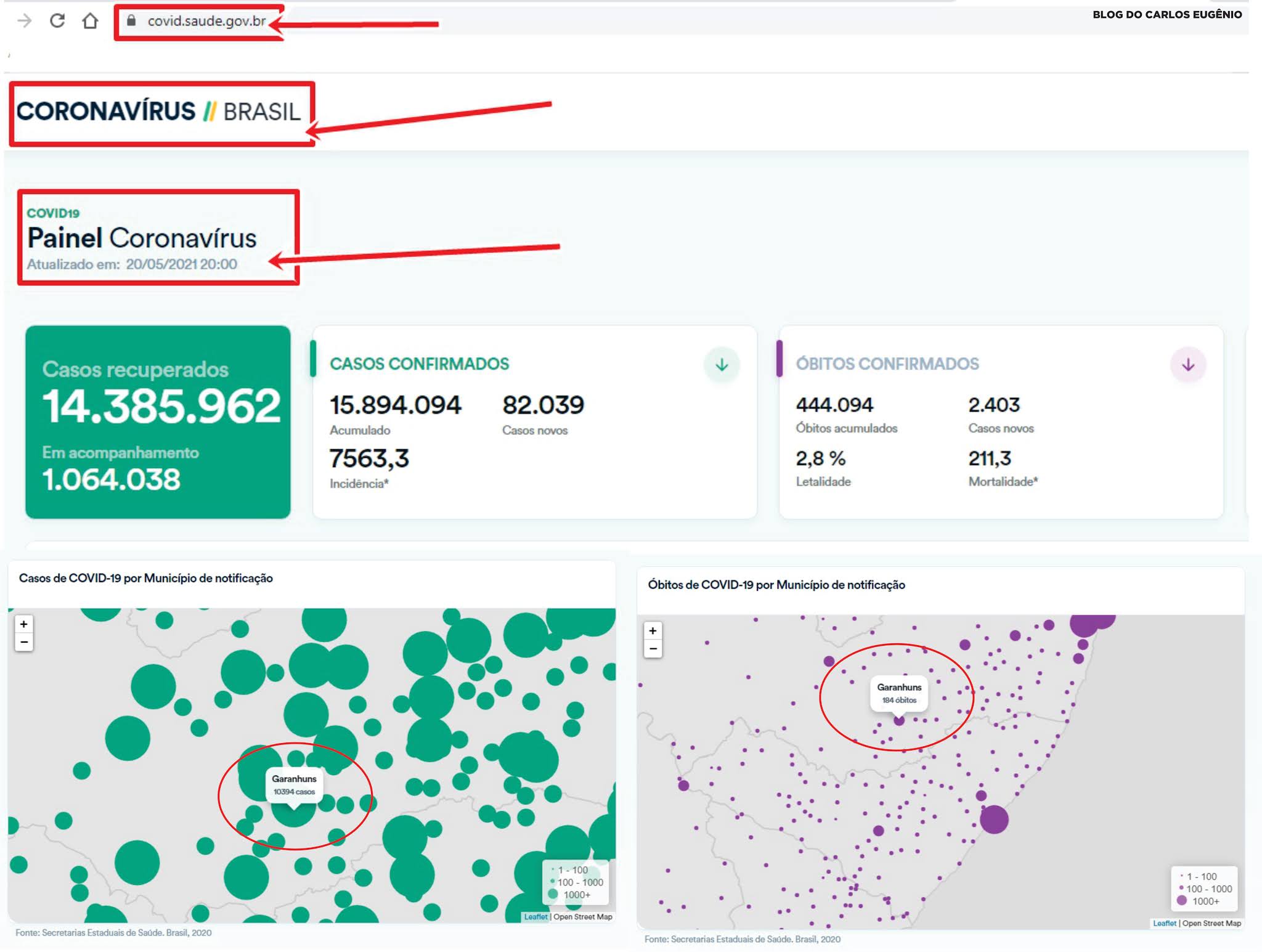
Task: Click the 1000+ purple legend circle
Action: point(1181,900)
